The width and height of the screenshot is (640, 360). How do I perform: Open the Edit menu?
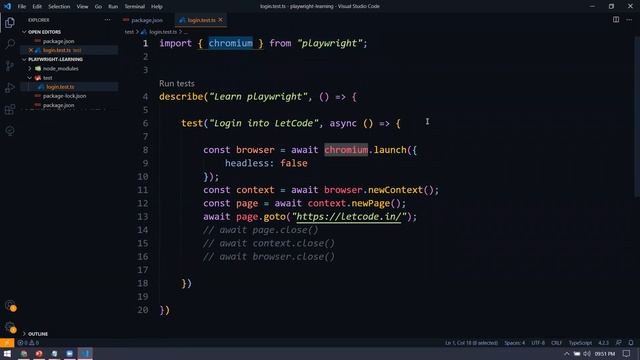click(37, 7)
